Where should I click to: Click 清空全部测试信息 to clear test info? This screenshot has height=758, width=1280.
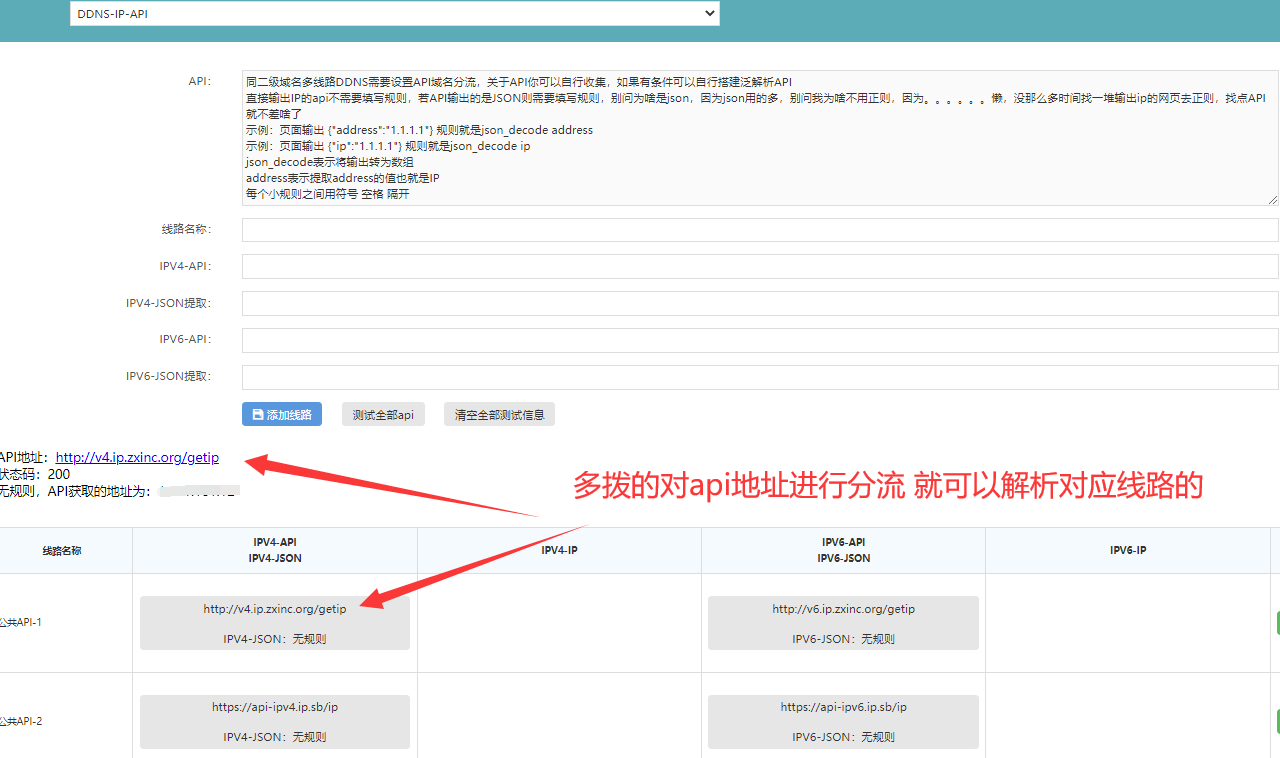click(x=498, y=413)
